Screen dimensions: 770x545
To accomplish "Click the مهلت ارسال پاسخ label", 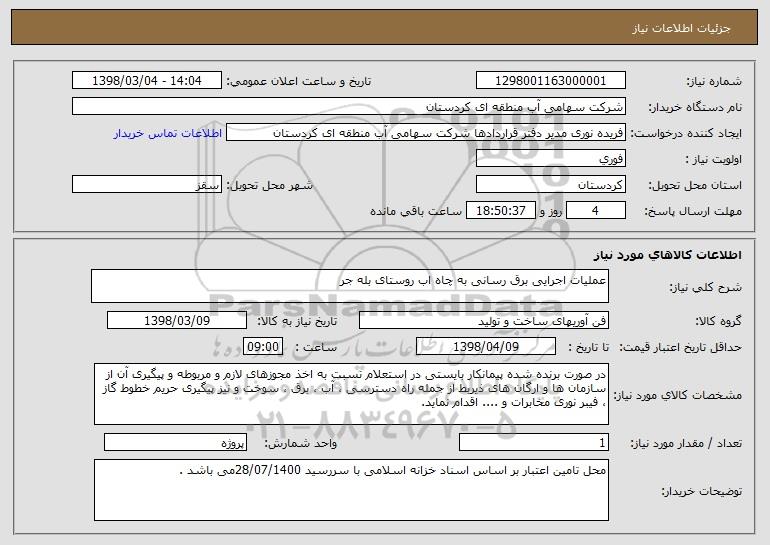I will pyautogui.click(x=693, y=212).
